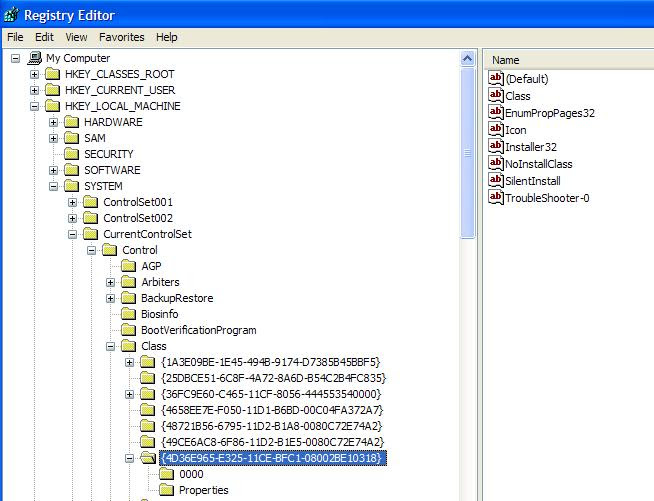This screenshot has width=654, height=501.
Task: Select the ControlSet001 key label
Action: coord(138,202)
